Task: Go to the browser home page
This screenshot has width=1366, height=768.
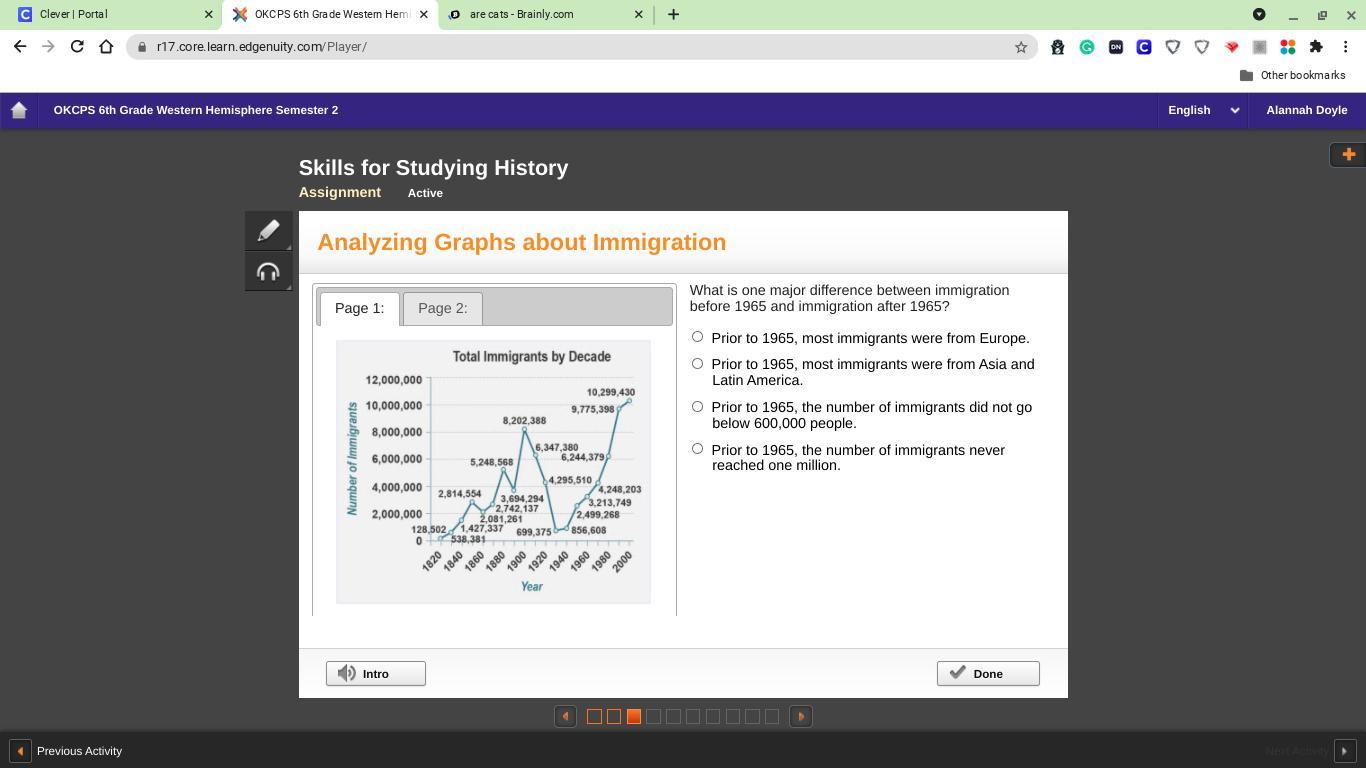Action: point(106,46)
